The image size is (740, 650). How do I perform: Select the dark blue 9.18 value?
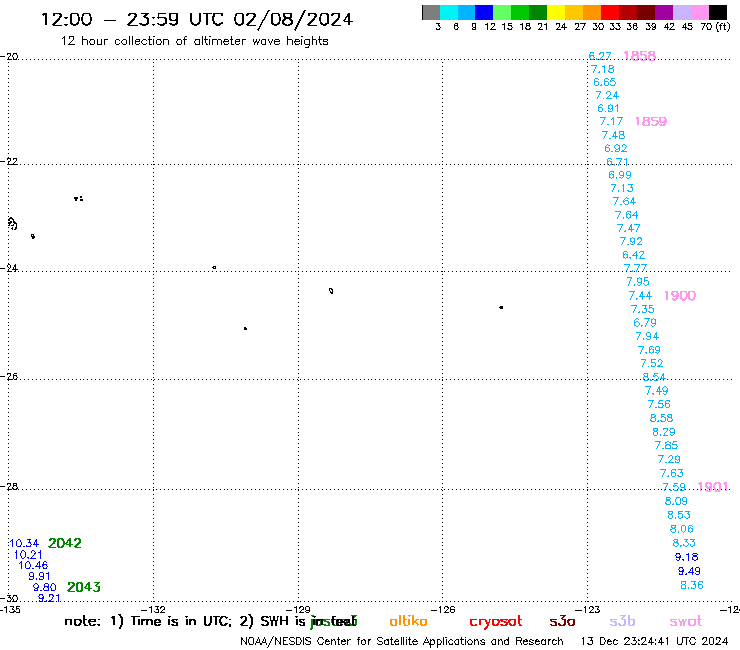coord(687,557)
